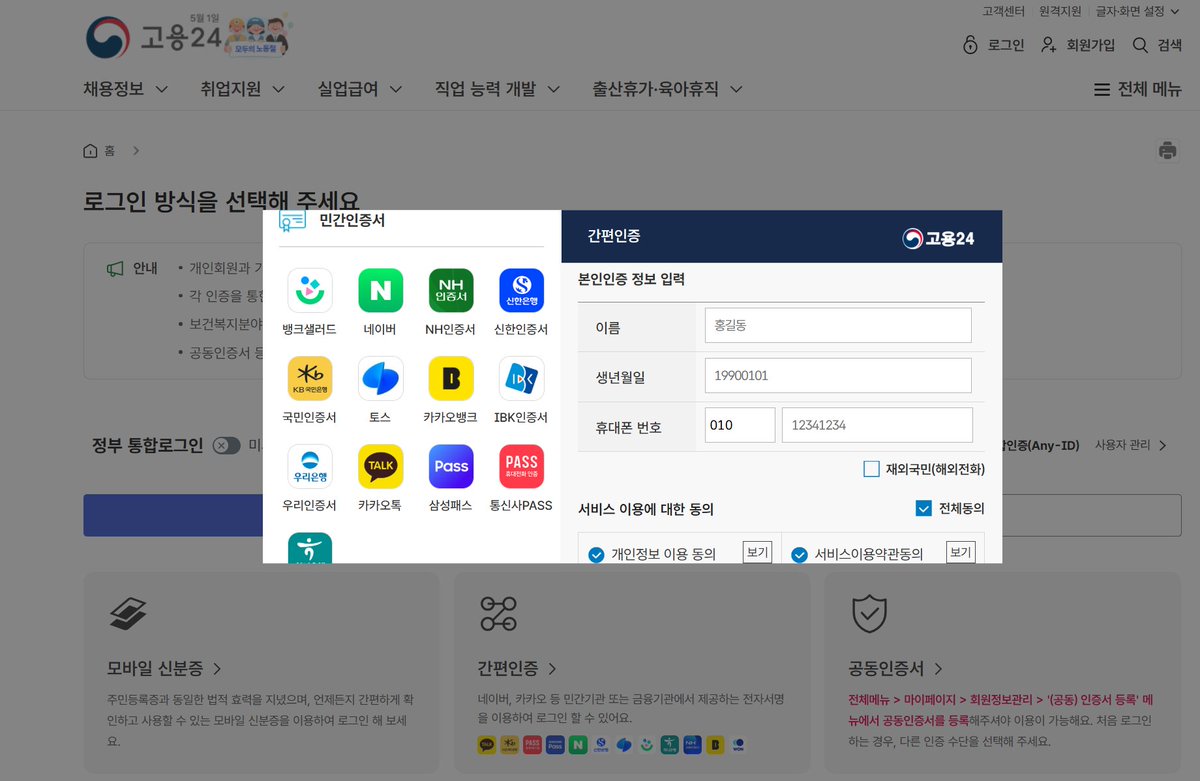The height and width of the screenshot is (781, 1200).
Task: Click the 고용24 logo in 간편인증 header
Action: coord(938,238)
